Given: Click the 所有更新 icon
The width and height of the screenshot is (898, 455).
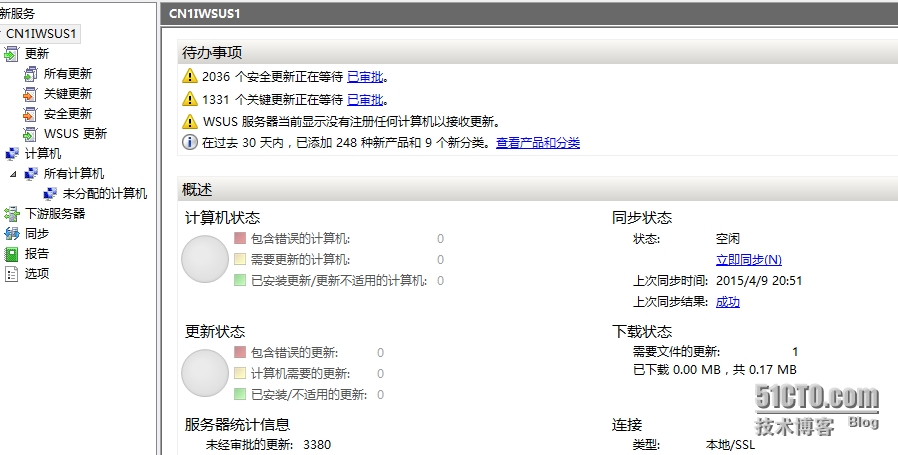Looking at the screenshot, I should 30,74.
